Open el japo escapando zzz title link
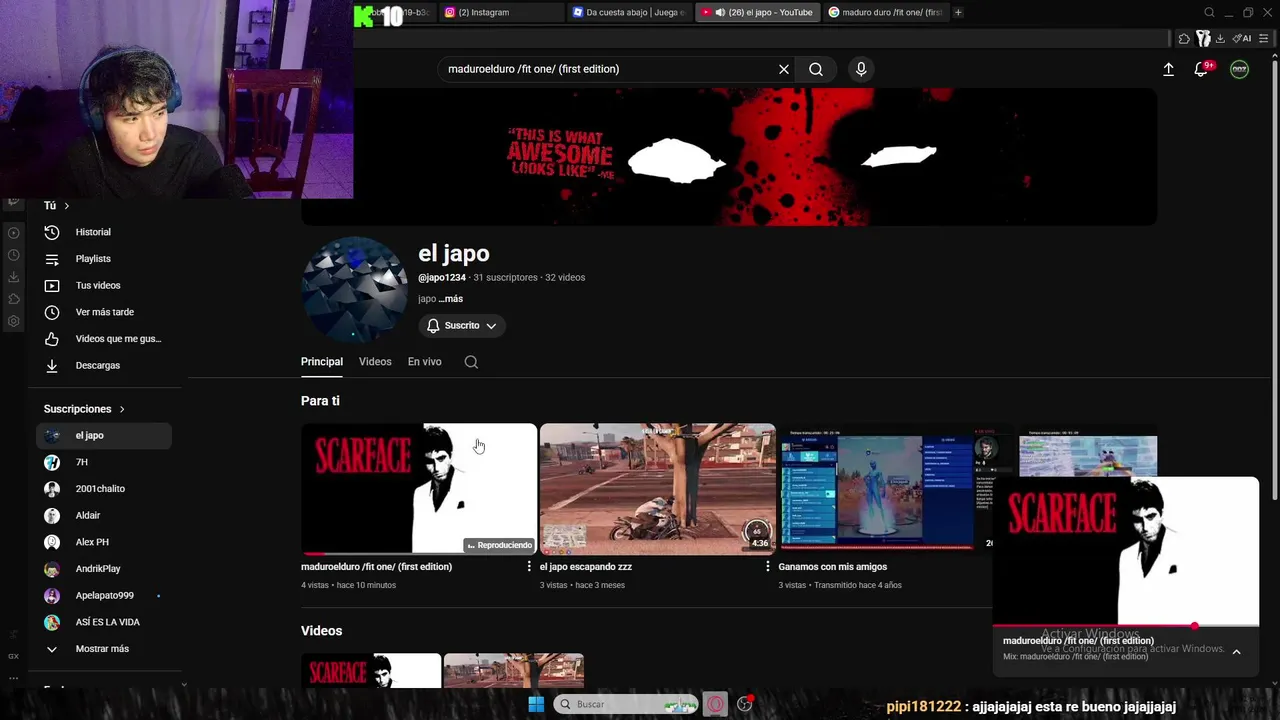Screen dimensions: 1280x720 click(586, 567)
